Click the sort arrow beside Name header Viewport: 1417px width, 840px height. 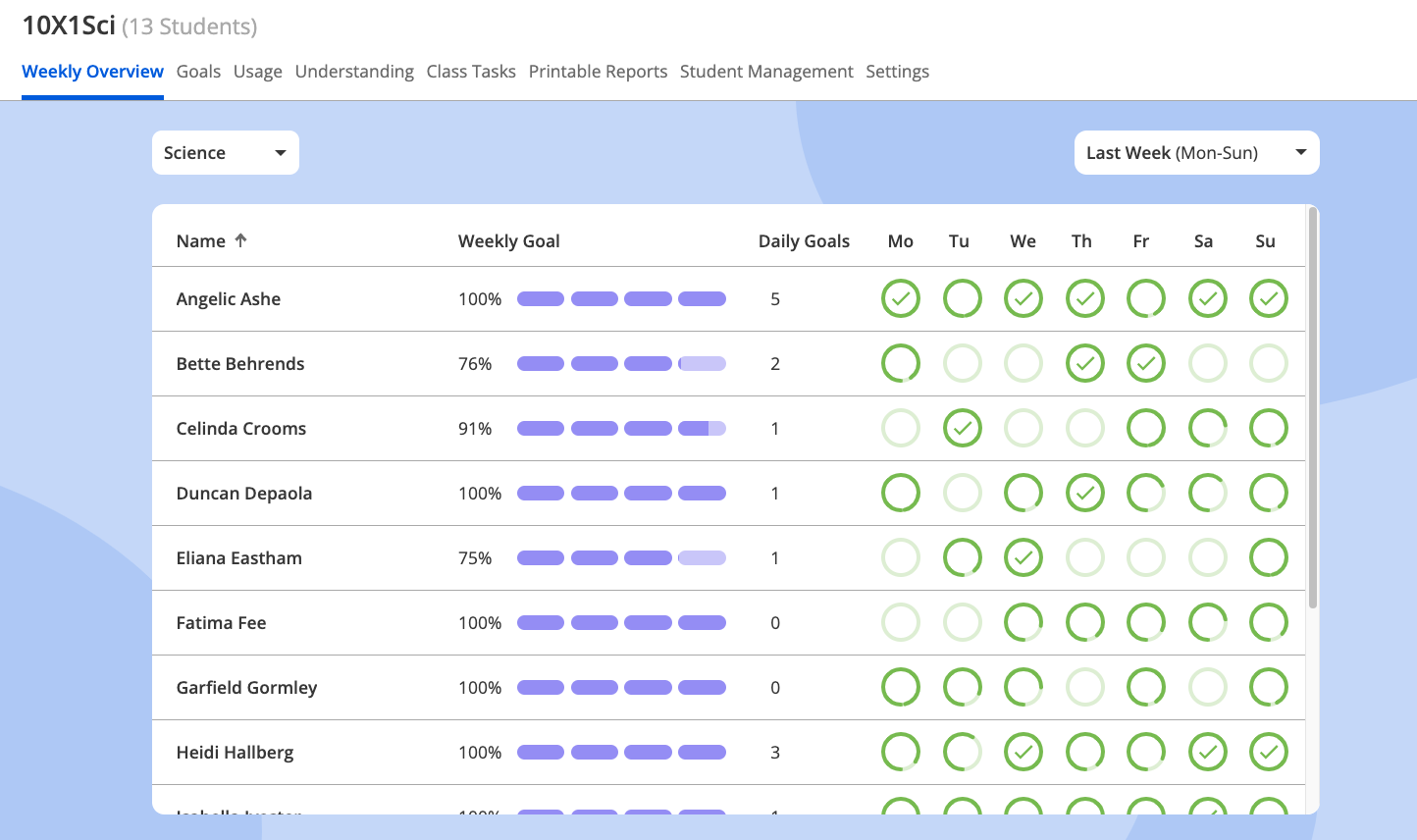240,240
